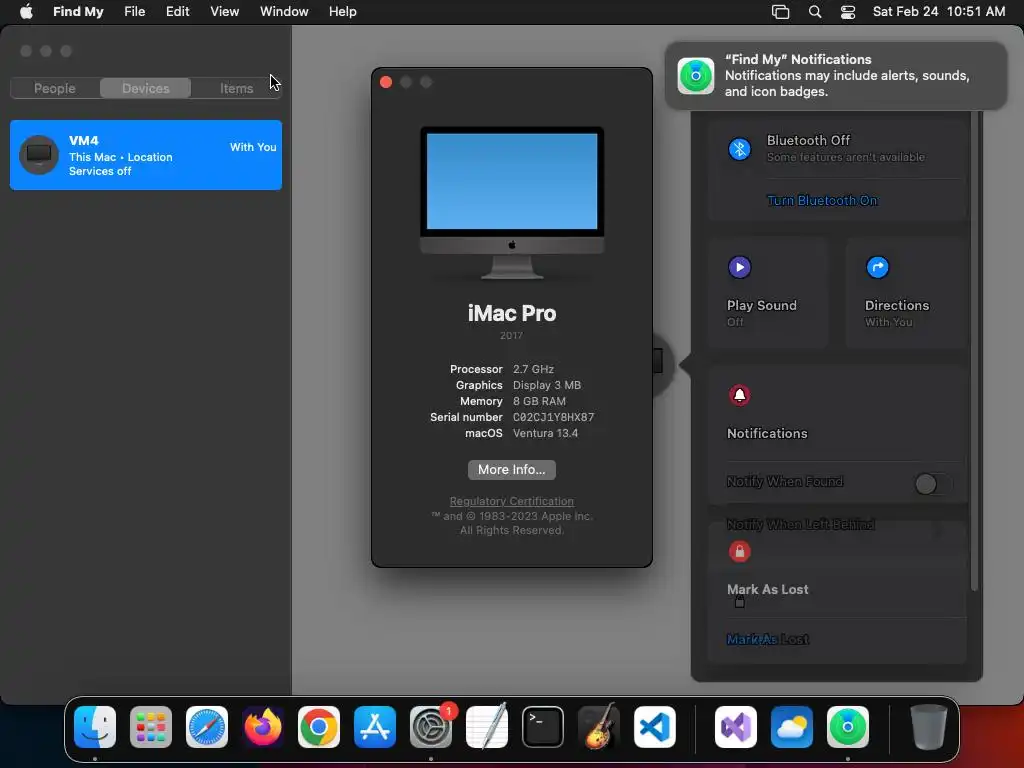1024x768 pixels.
Task: Open the Edit menu
Action: [177, 11]
